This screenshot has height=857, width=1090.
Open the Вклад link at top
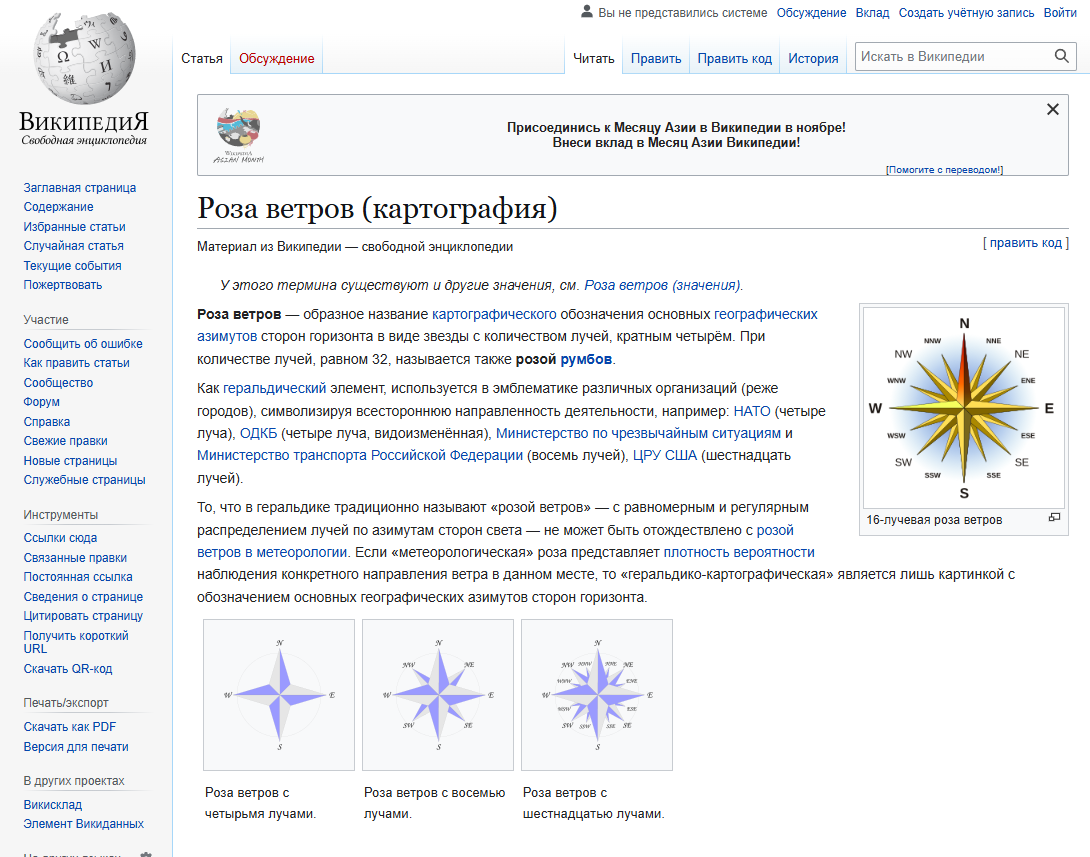pyautogui.click(x=872, y=13)
